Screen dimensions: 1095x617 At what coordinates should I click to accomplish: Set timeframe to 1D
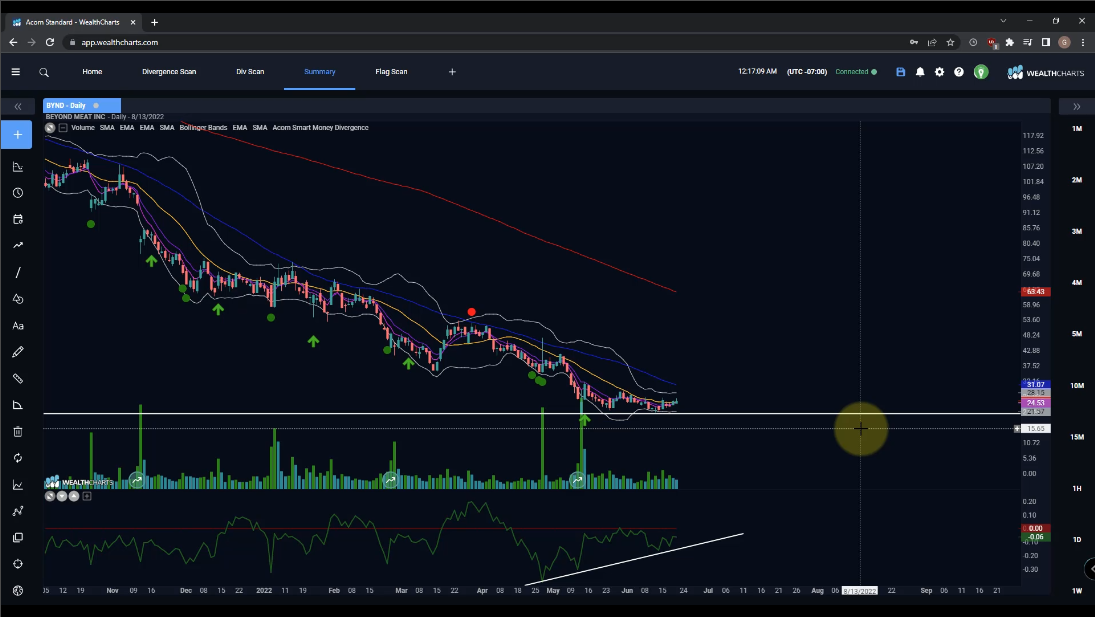(1077, 540)
